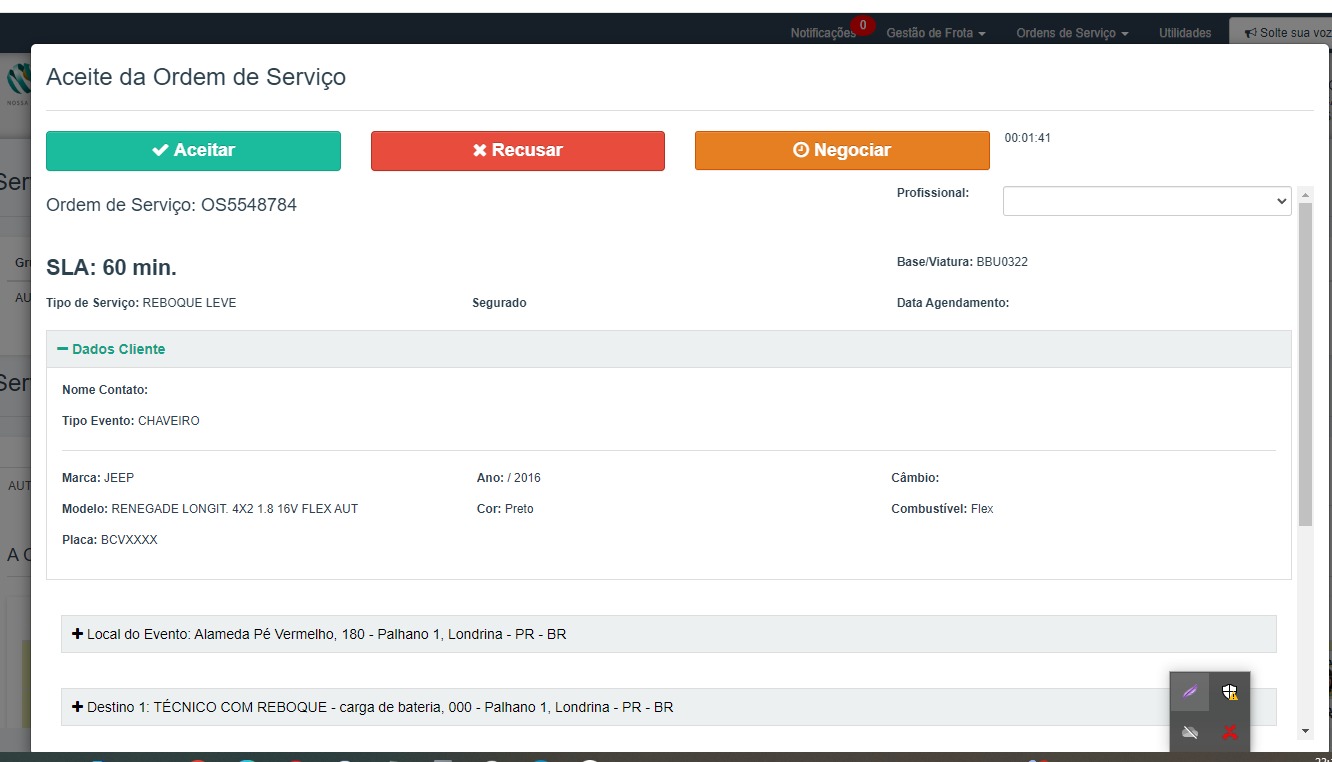
Task: Accept the service order with Aceitar
Action: (x=193, y=151)
